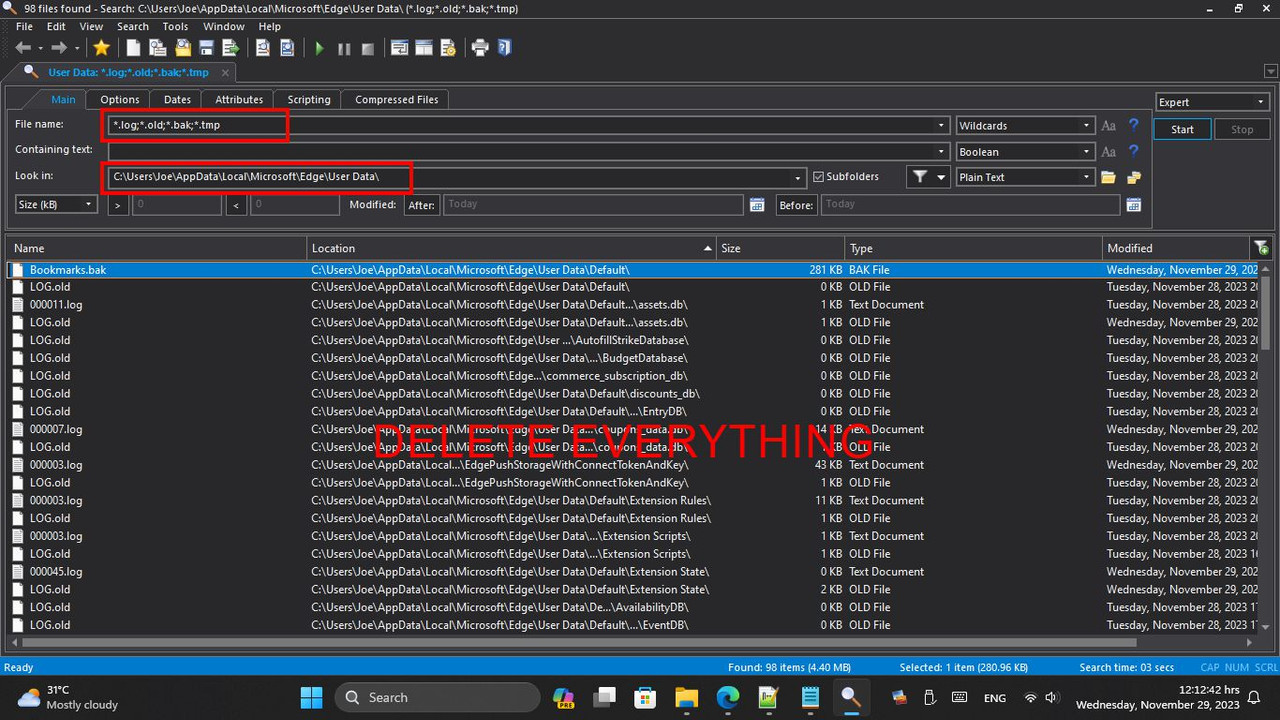Toggle the Subfolders checkbox
Screen dimensions: 1280x720
click(x=818, y=177)
